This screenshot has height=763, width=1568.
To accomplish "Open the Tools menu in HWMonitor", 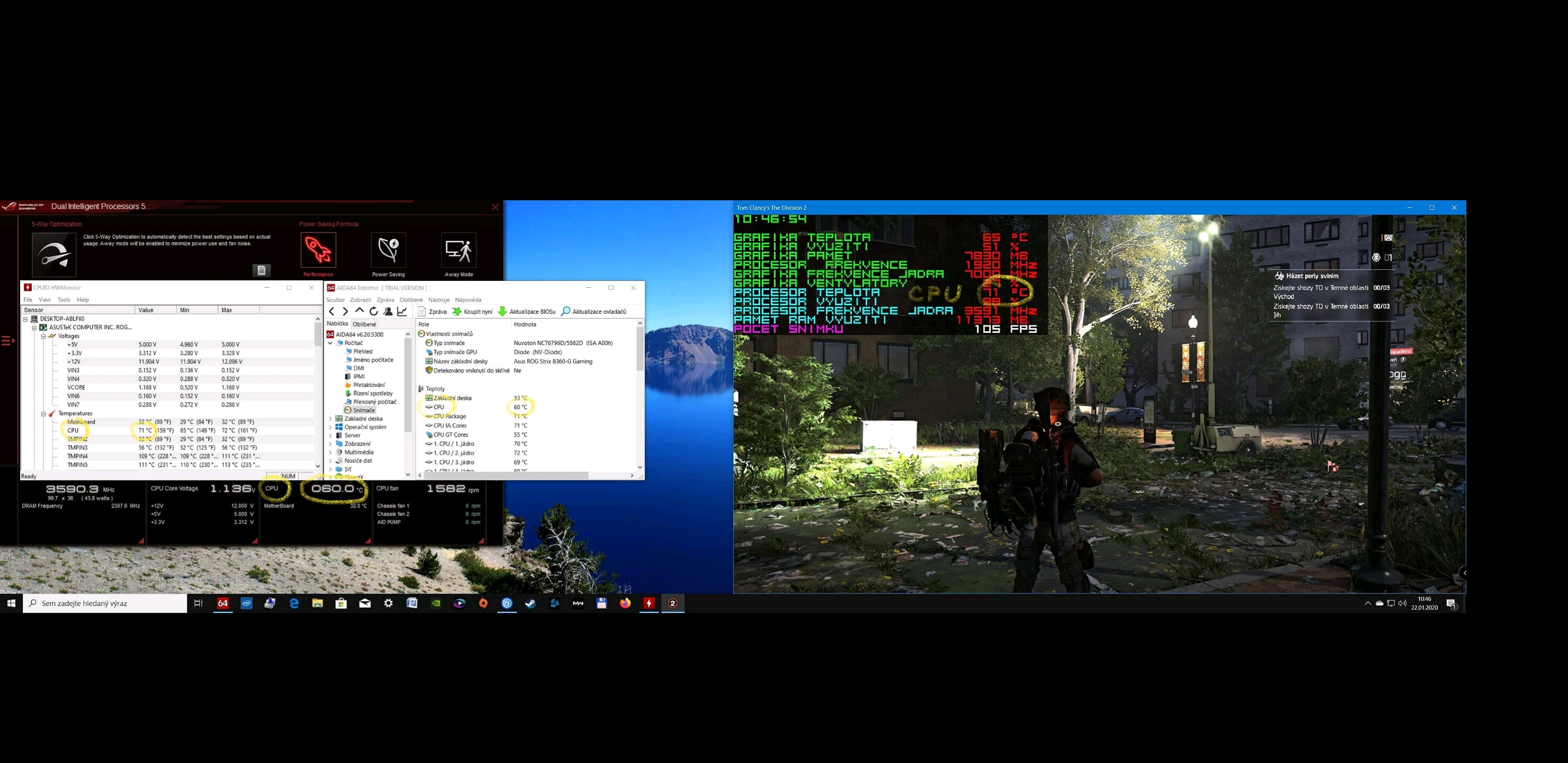I will pyautogui.click(x=64, y=299).
